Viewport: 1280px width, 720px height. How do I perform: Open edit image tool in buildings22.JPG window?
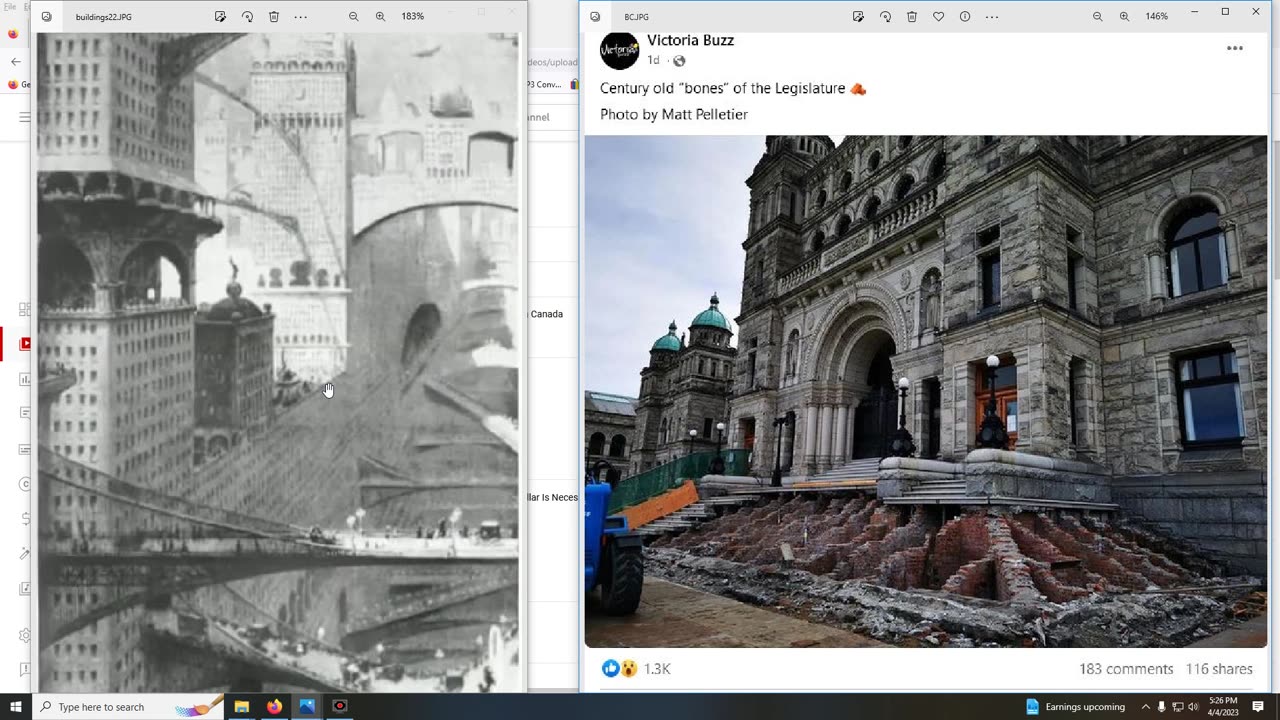(x=220, y=17)
